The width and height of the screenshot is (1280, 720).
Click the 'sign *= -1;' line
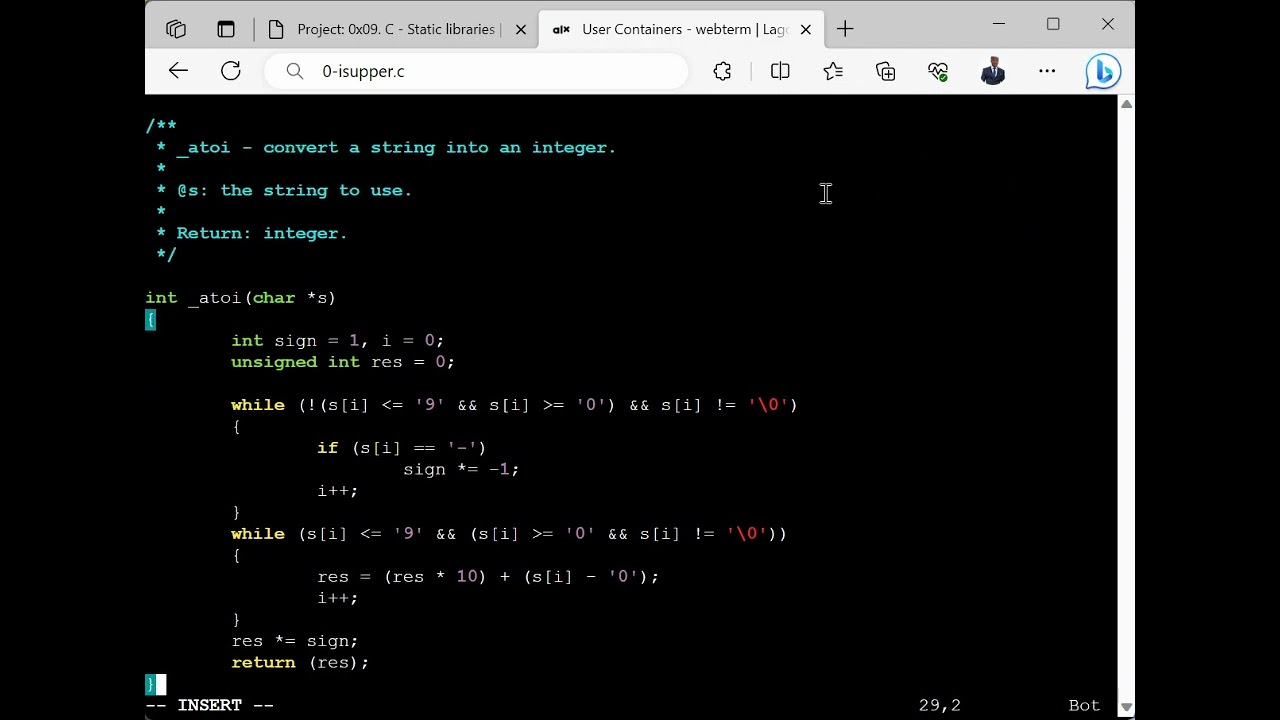[x=461, y=469]
